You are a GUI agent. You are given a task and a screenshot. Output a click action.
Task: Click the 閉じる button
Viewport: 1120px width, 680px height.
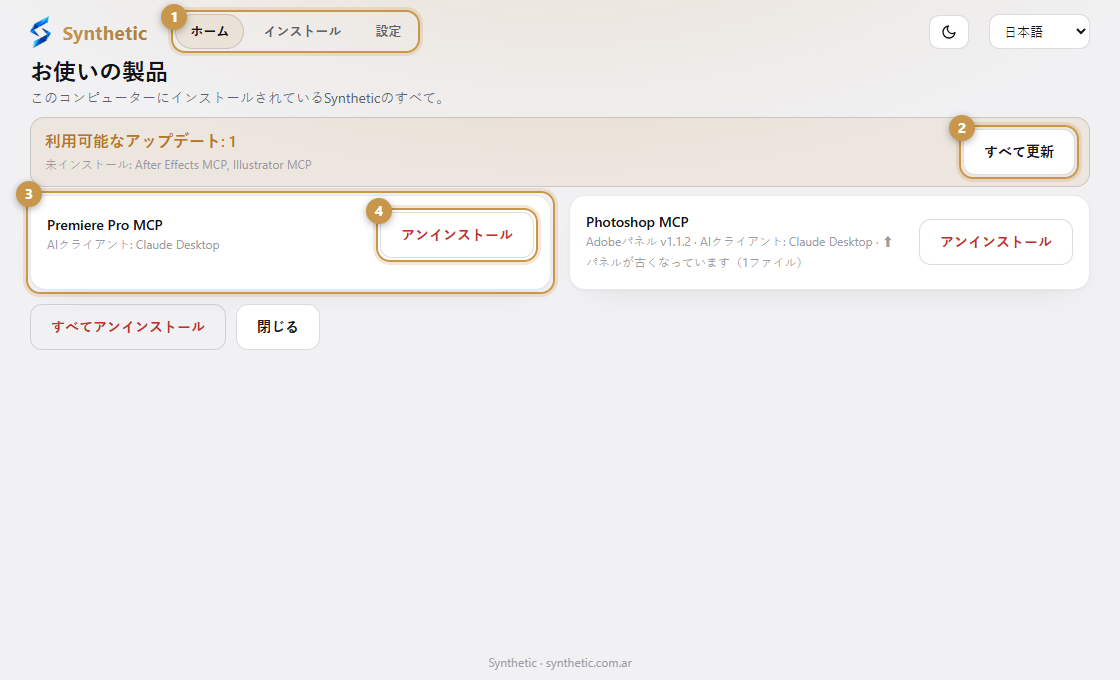pyautogui.click(x=278, y=327)
